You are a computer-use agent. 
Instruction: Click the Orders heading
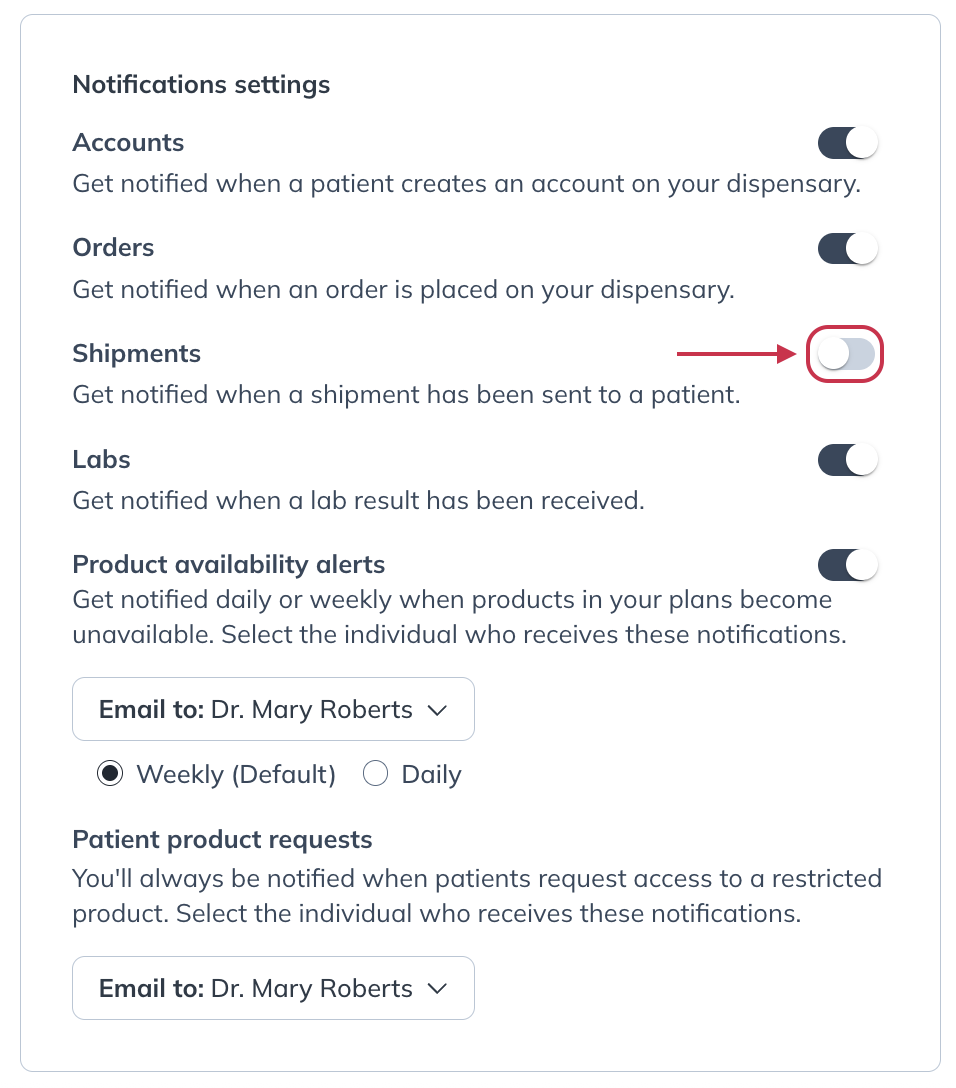click(113, 247)
